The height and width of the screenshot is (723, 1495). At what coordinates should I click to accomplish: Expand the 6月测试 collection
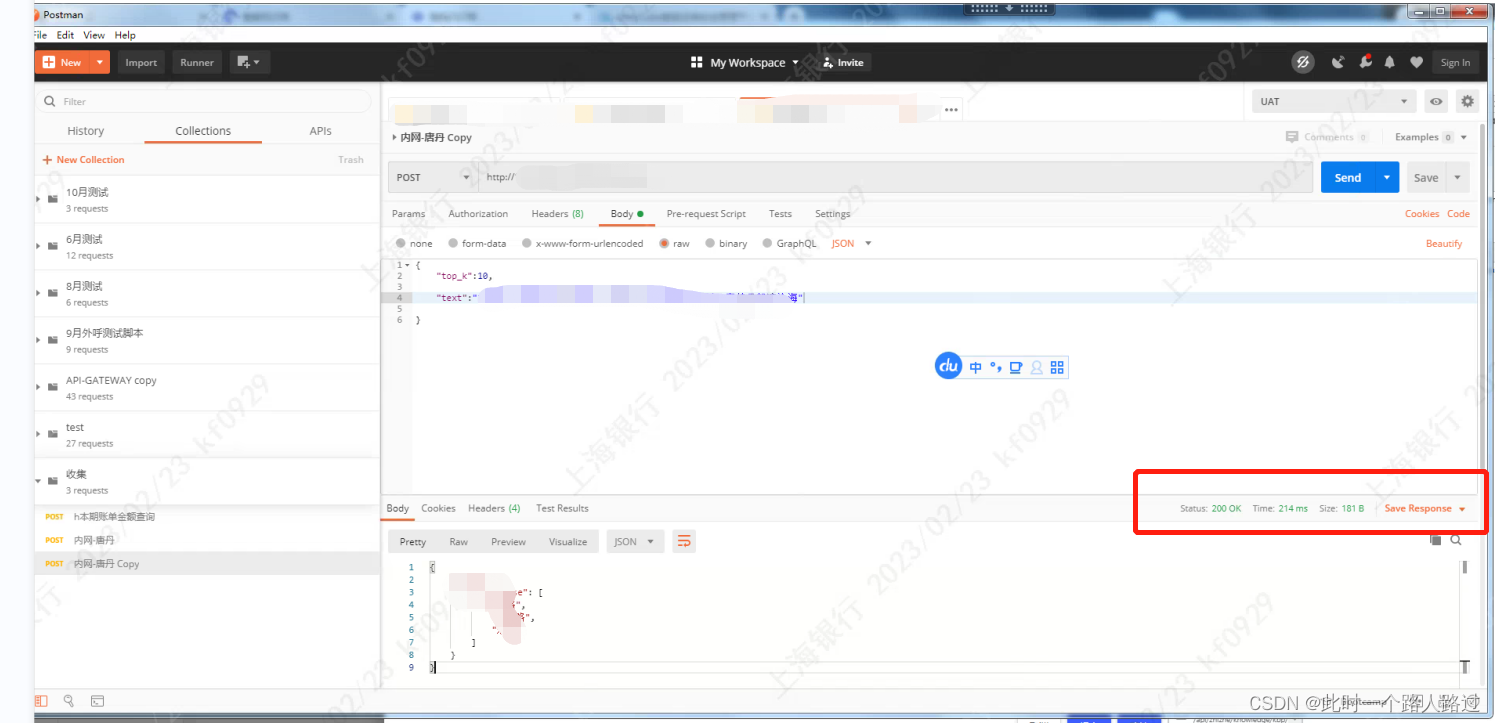click(39, 246)
